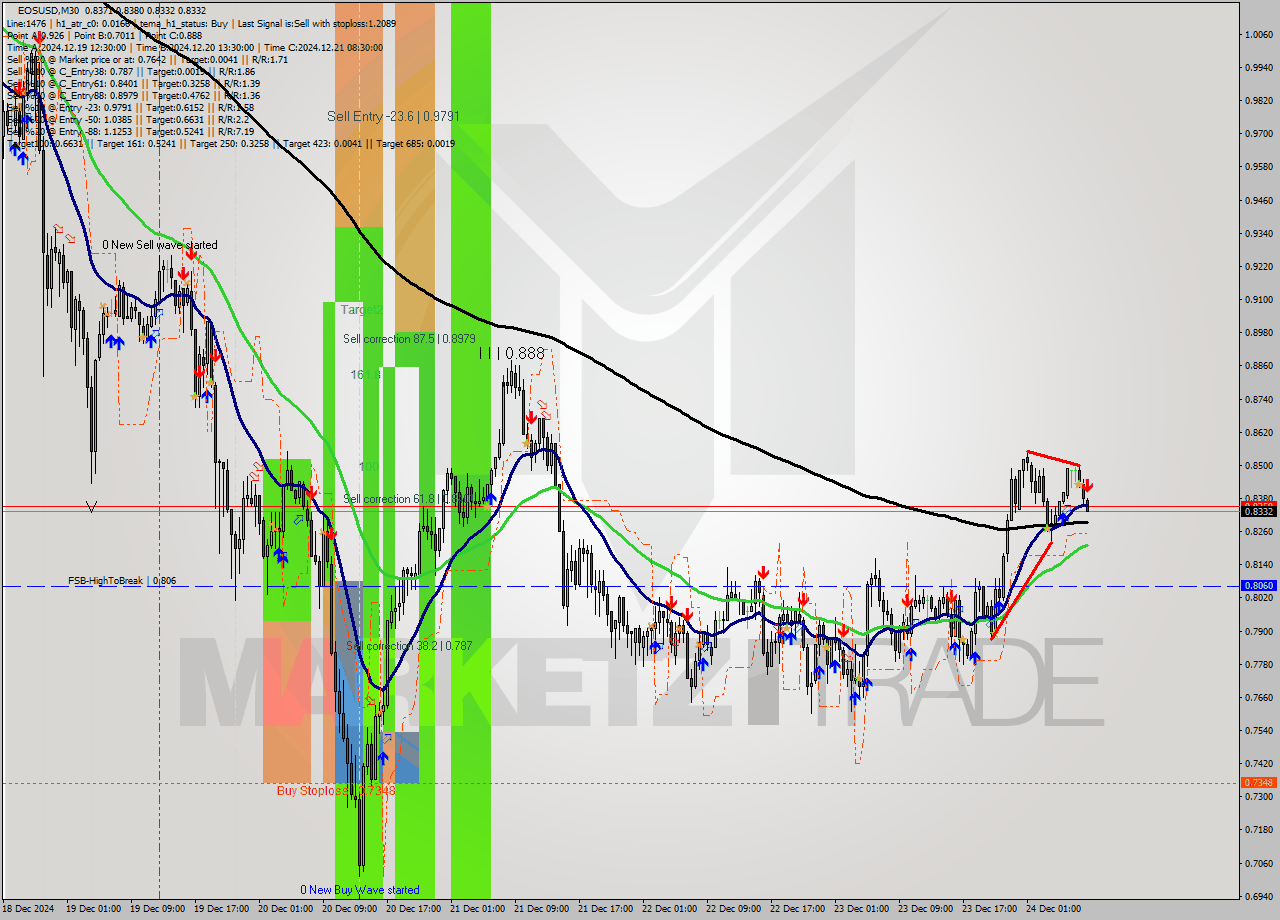
Task: Select the C_Entry88: 0.8979 info row
Action: (133, 96)
